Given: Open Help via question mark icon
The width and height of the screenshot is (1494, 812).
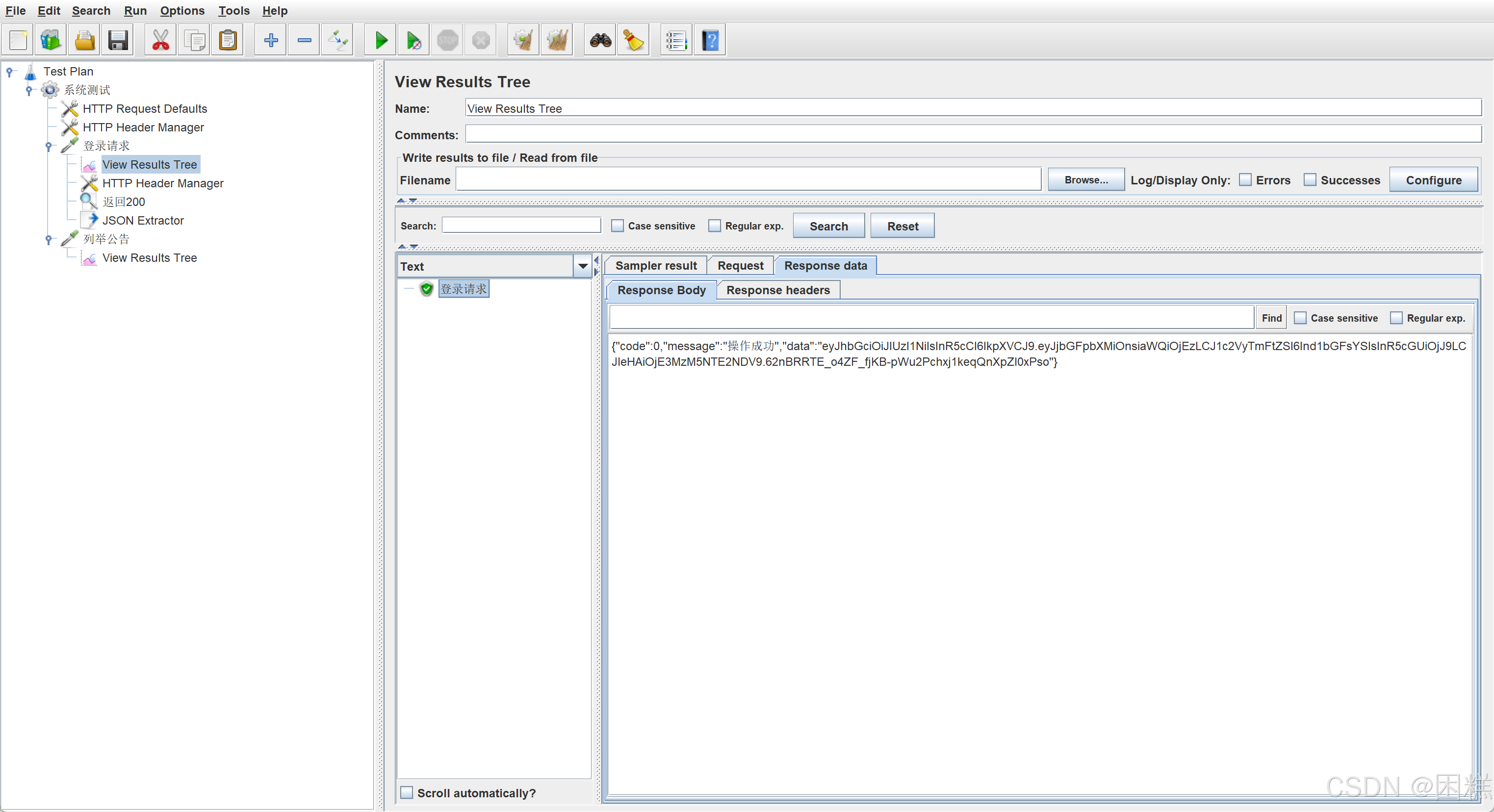Looking at the screenshot, I should click(710, 40).
